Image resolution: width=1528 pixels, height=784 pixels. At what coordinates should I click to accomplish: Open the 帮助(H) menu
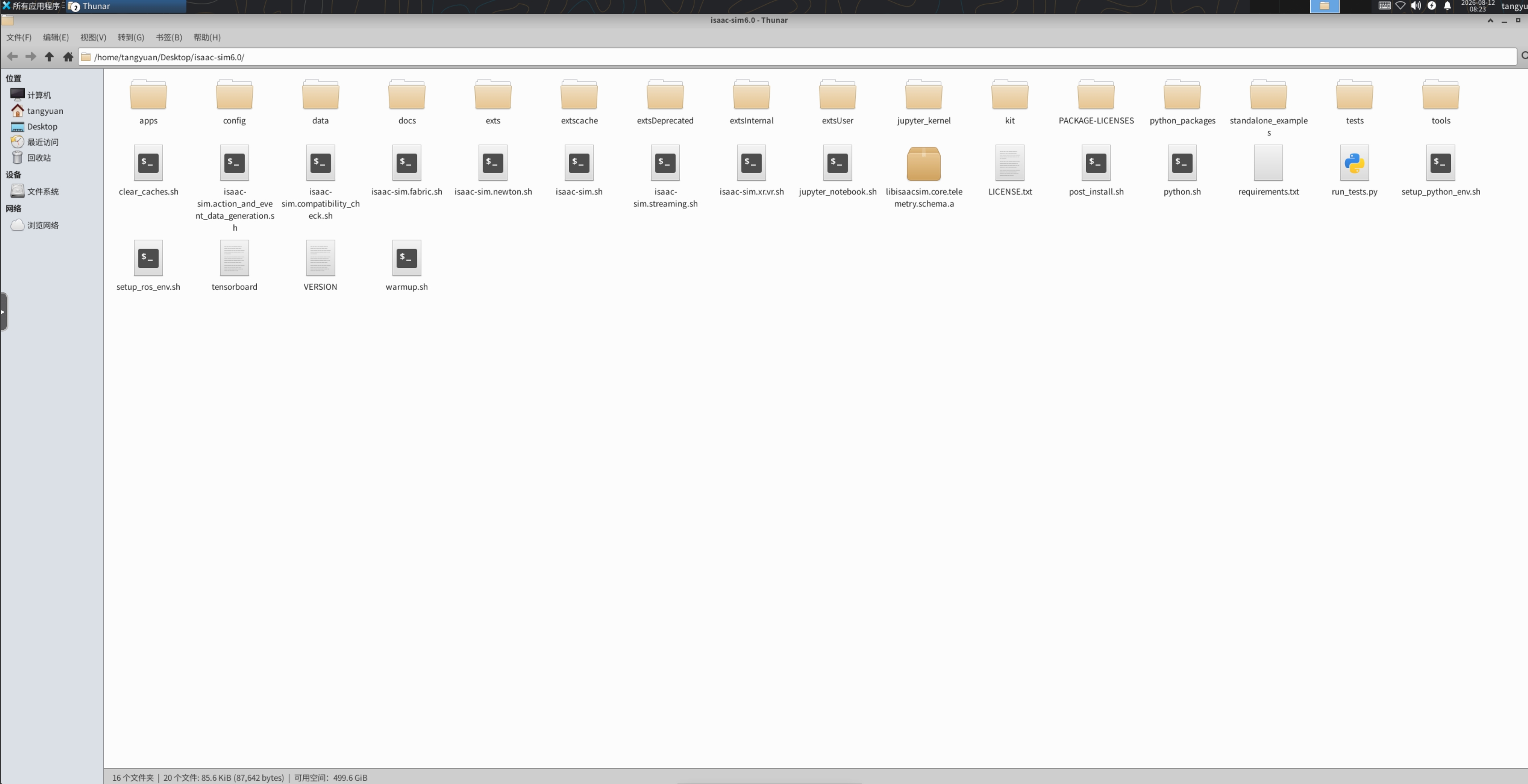207,37
